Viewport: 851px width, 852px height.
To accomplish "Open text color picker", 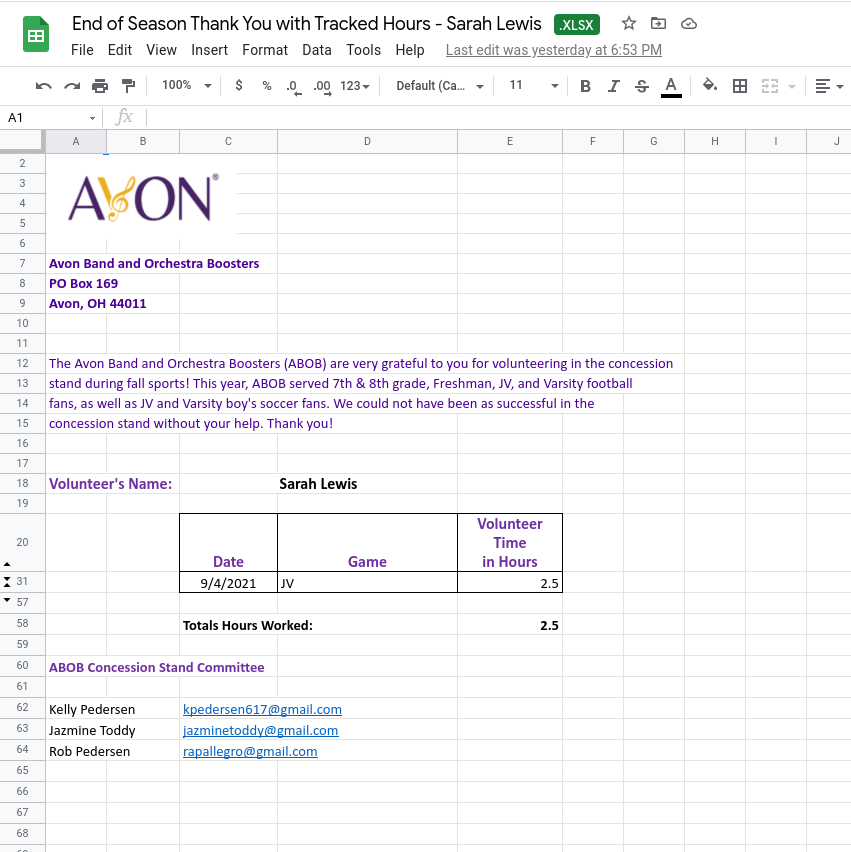I will (671, 87).
